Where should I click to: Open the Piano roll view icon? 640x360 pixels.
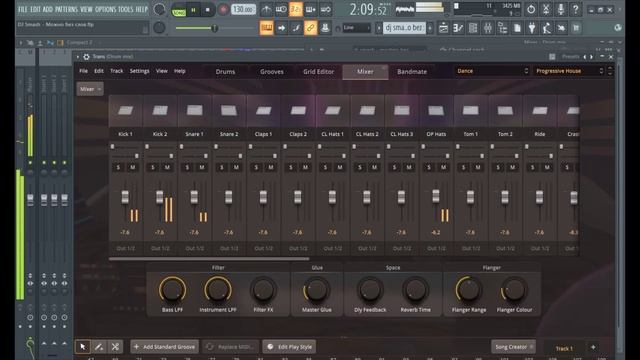[x=458, y=28]
